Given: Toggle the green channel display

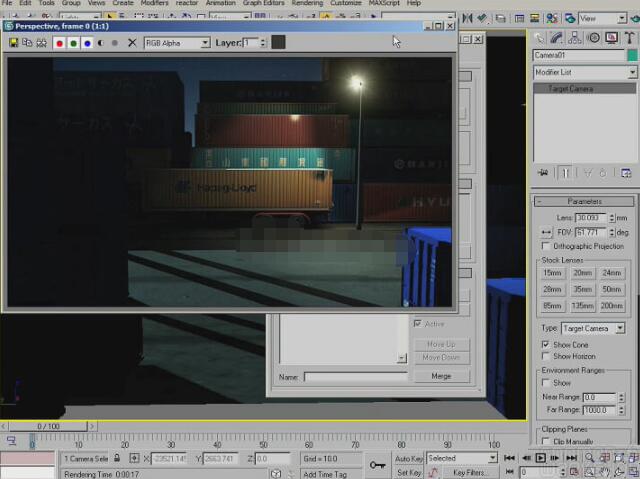Looking at the screenshot, I should [x=73, y=43].
